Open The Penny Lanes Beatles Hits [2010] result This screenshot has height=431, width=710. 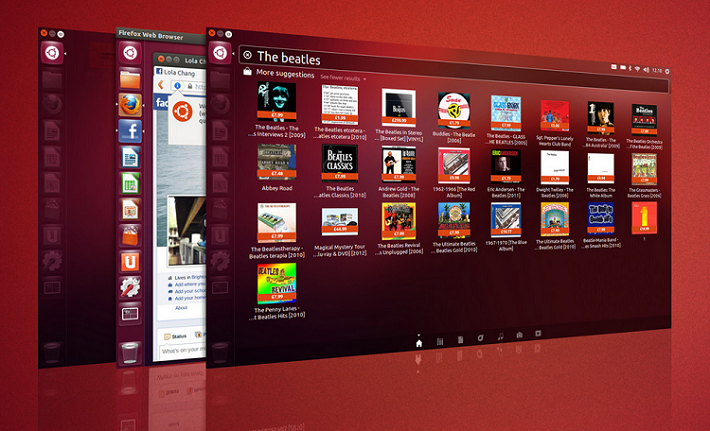point(277,292)
